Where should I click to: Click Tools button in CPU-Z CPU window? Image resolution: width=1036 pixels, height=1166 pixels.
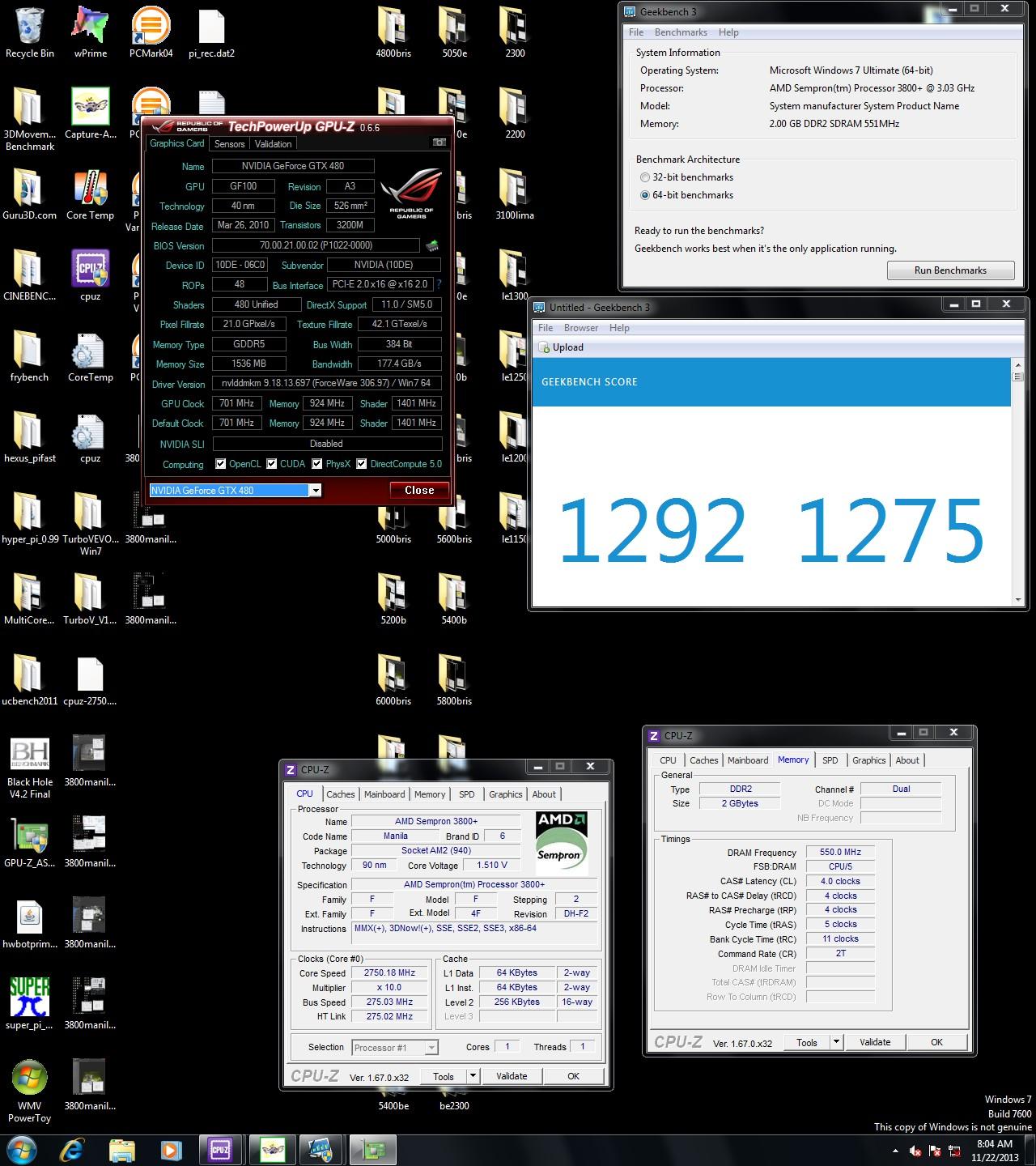click(x=444, y=1076)
